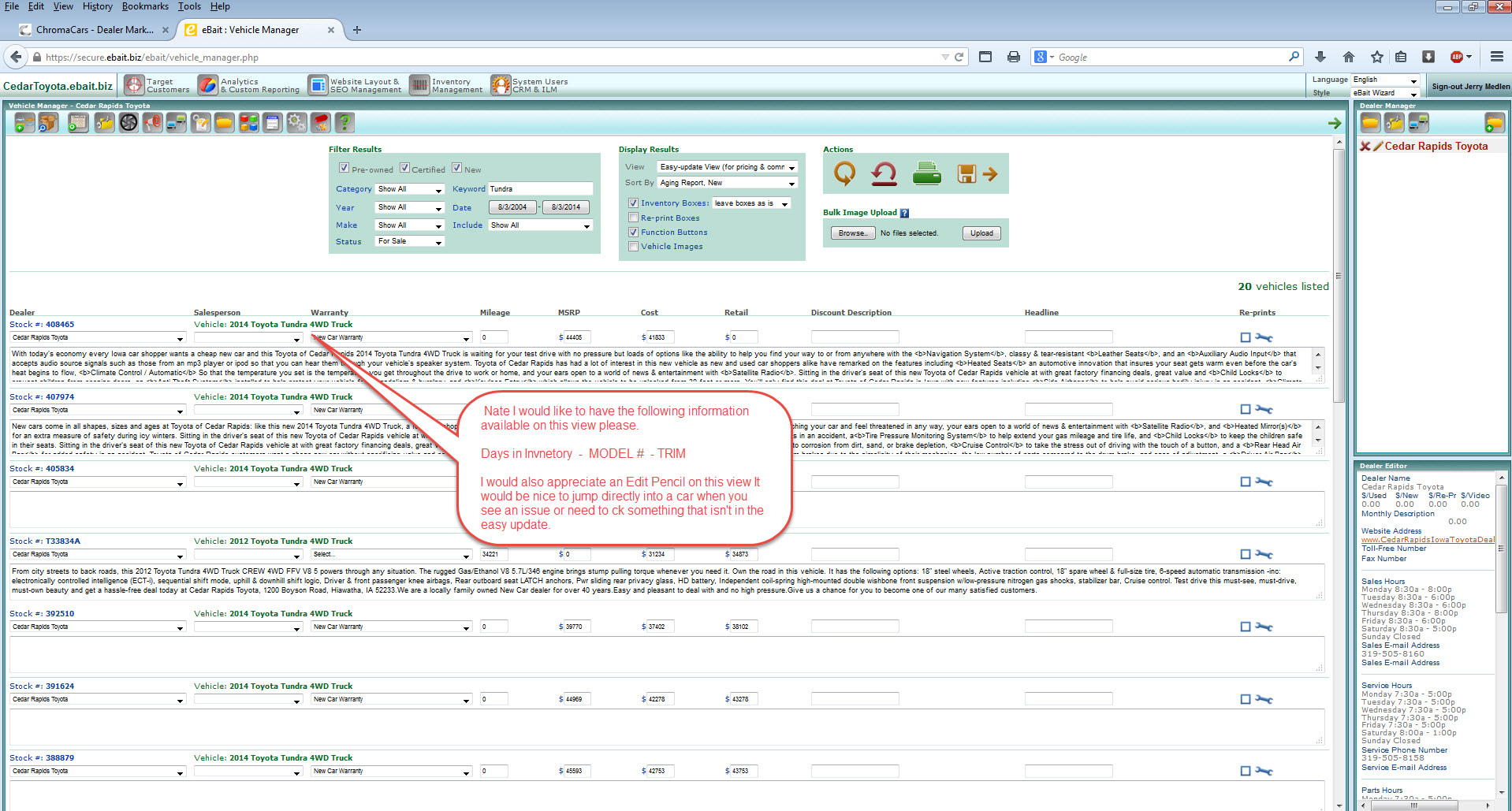This screenshot has width=1512, height=811.
Task: Click the camera shutter icon in toolbar
Action: click(128, 123)
